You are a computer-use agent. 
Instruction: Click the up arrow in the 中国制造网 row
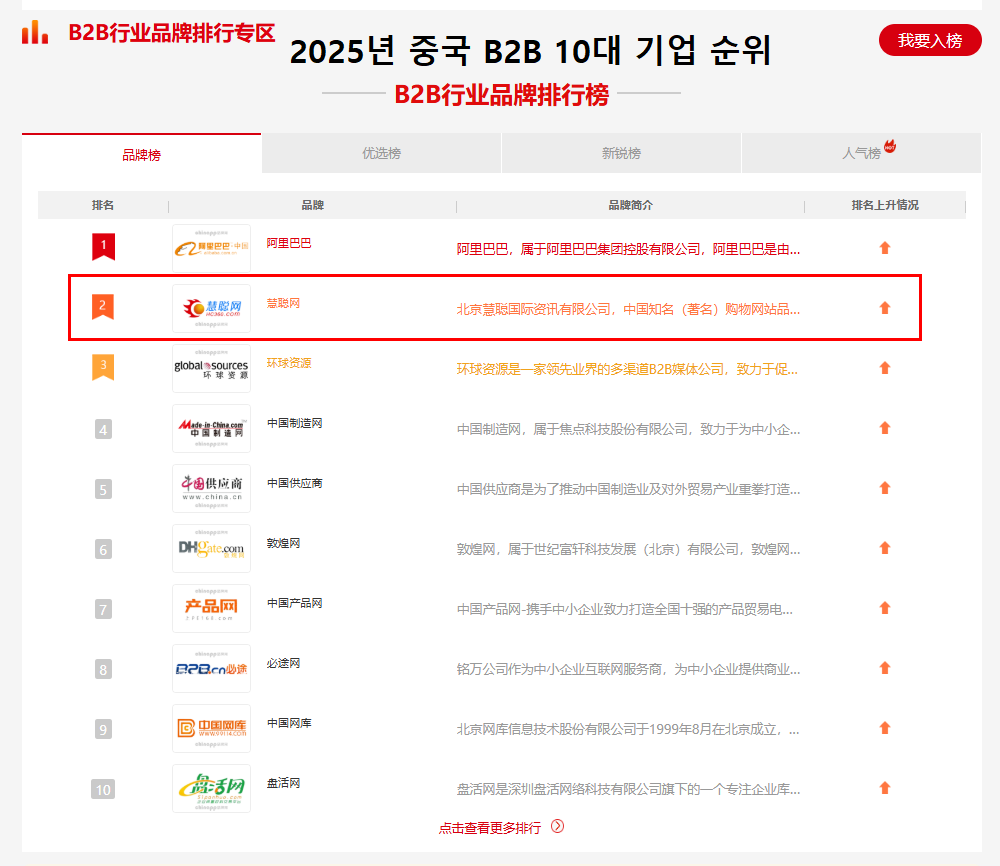click(885, 428)
